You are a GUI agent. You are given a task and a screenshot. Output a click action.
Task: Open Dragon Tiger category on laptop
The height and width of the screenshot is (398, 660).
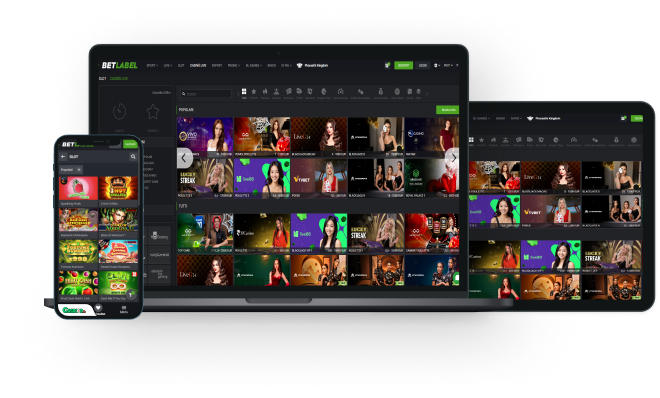(x=324, y=91)
